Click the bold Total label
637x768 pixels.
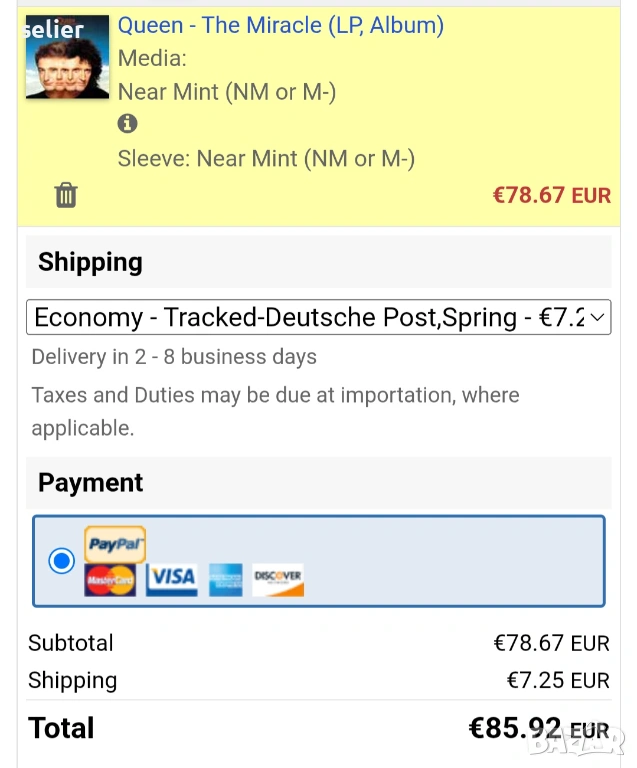click(61, 728)
